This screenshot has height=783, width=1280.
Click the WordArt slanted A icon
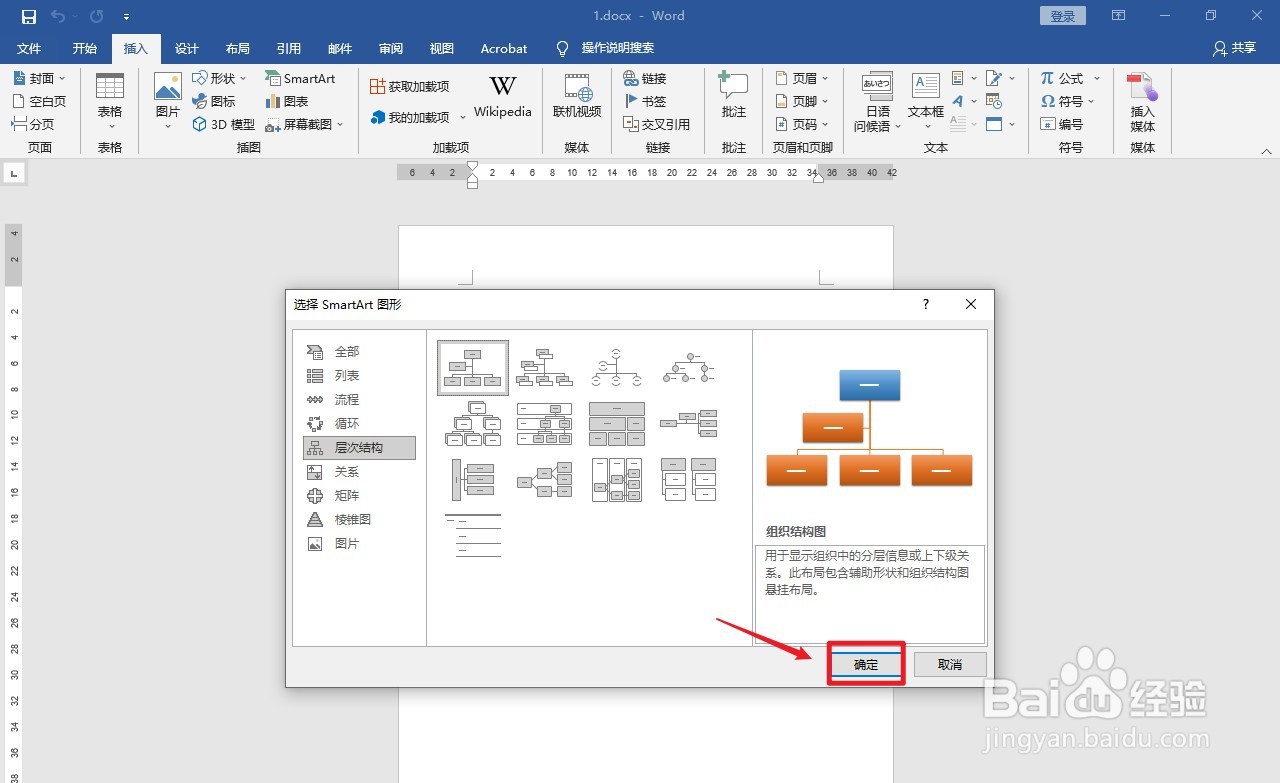point(958,101)
